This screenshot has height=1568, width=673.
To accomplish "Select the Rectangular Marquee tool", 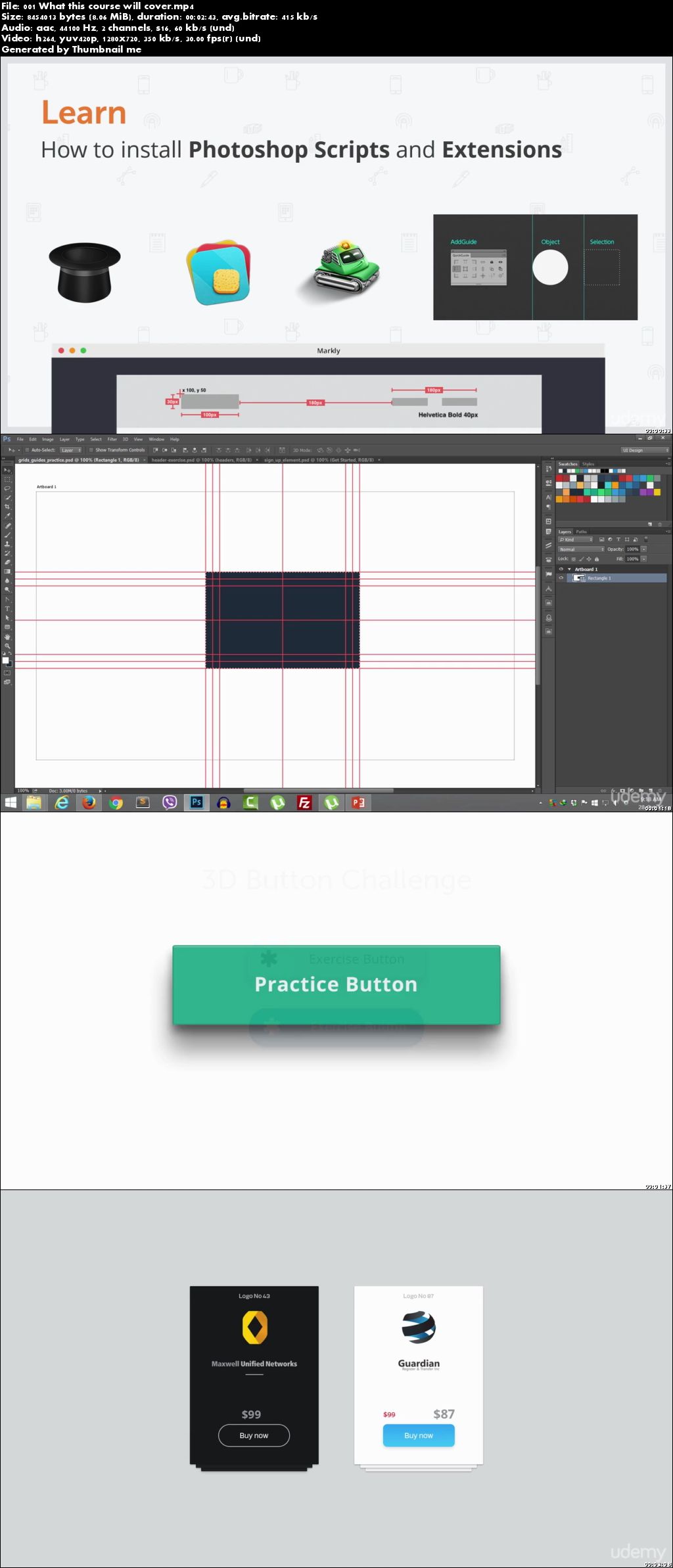I will click(7, 479).
